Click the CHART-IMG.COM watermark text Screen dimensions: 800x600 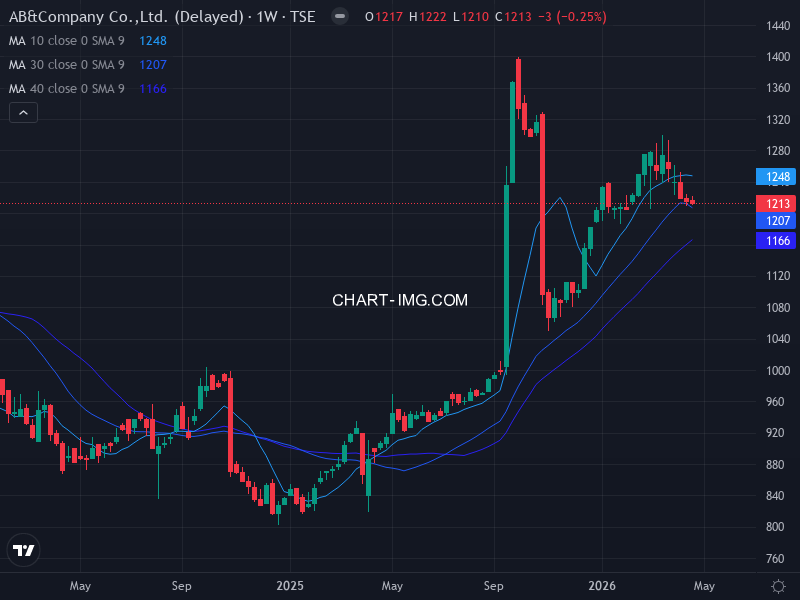coord(400,300)
